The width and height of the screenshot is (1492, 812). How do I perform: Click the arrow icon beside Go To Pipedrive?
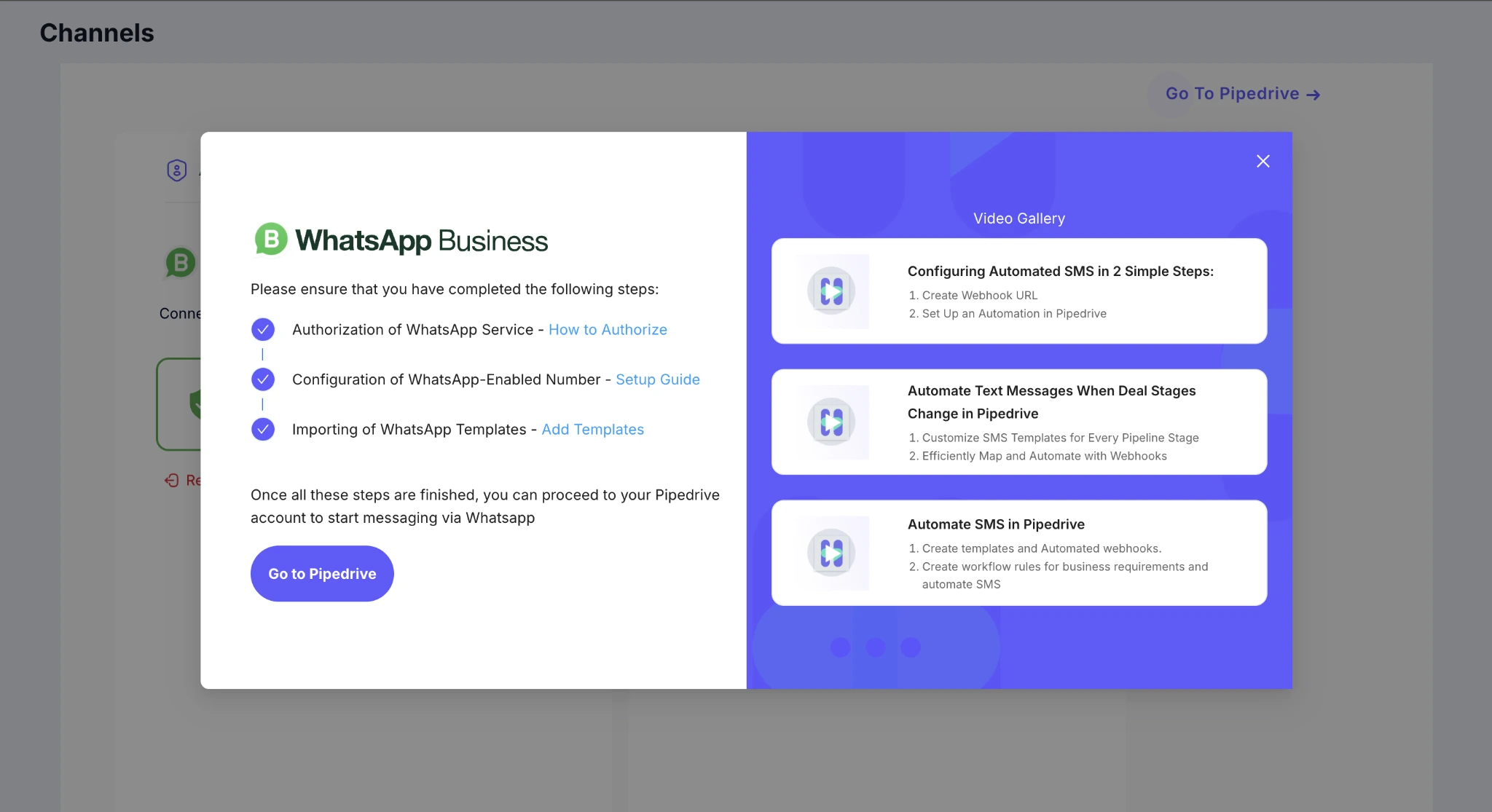point(1313,95)
